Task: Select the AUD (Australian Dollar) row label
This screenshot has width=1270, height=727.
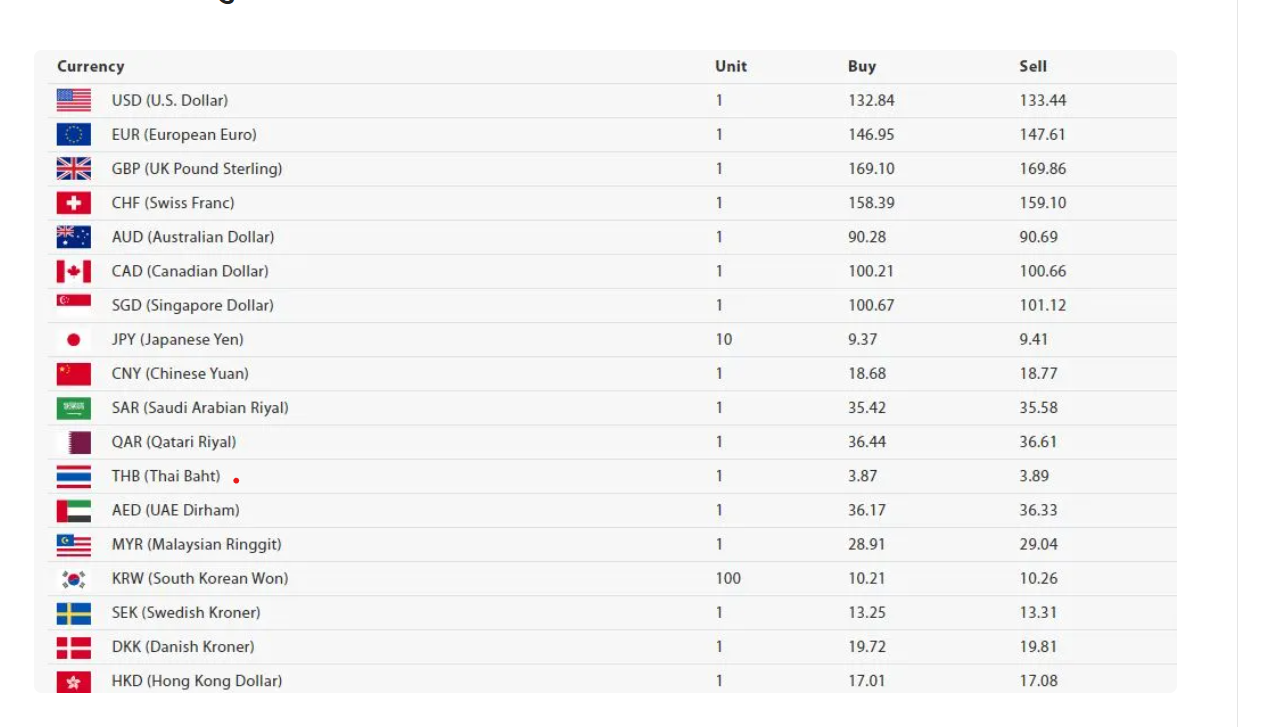Action: click(193, 237)
